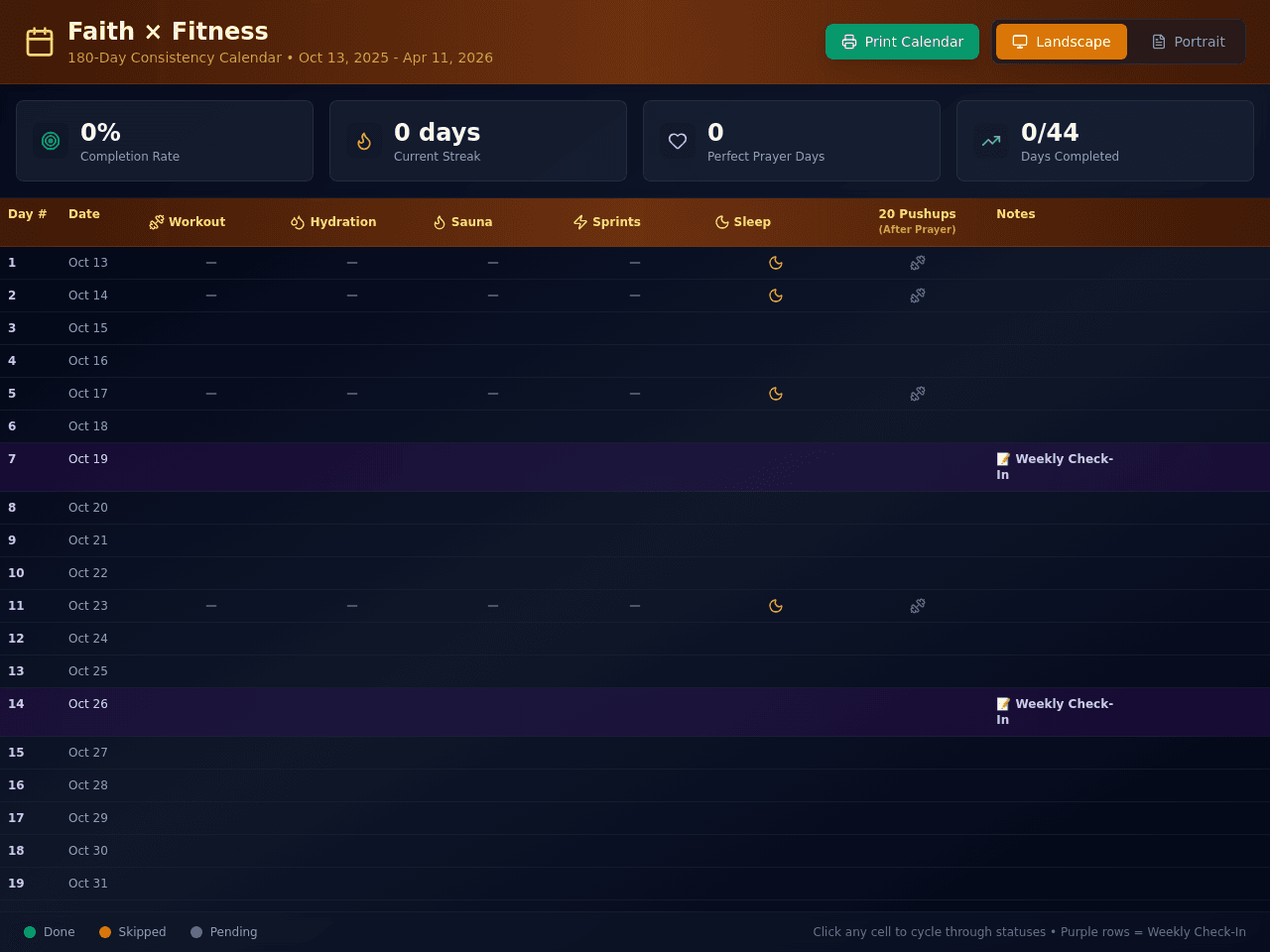
Task: Click the Workout column header
Action: click(188, 222)
